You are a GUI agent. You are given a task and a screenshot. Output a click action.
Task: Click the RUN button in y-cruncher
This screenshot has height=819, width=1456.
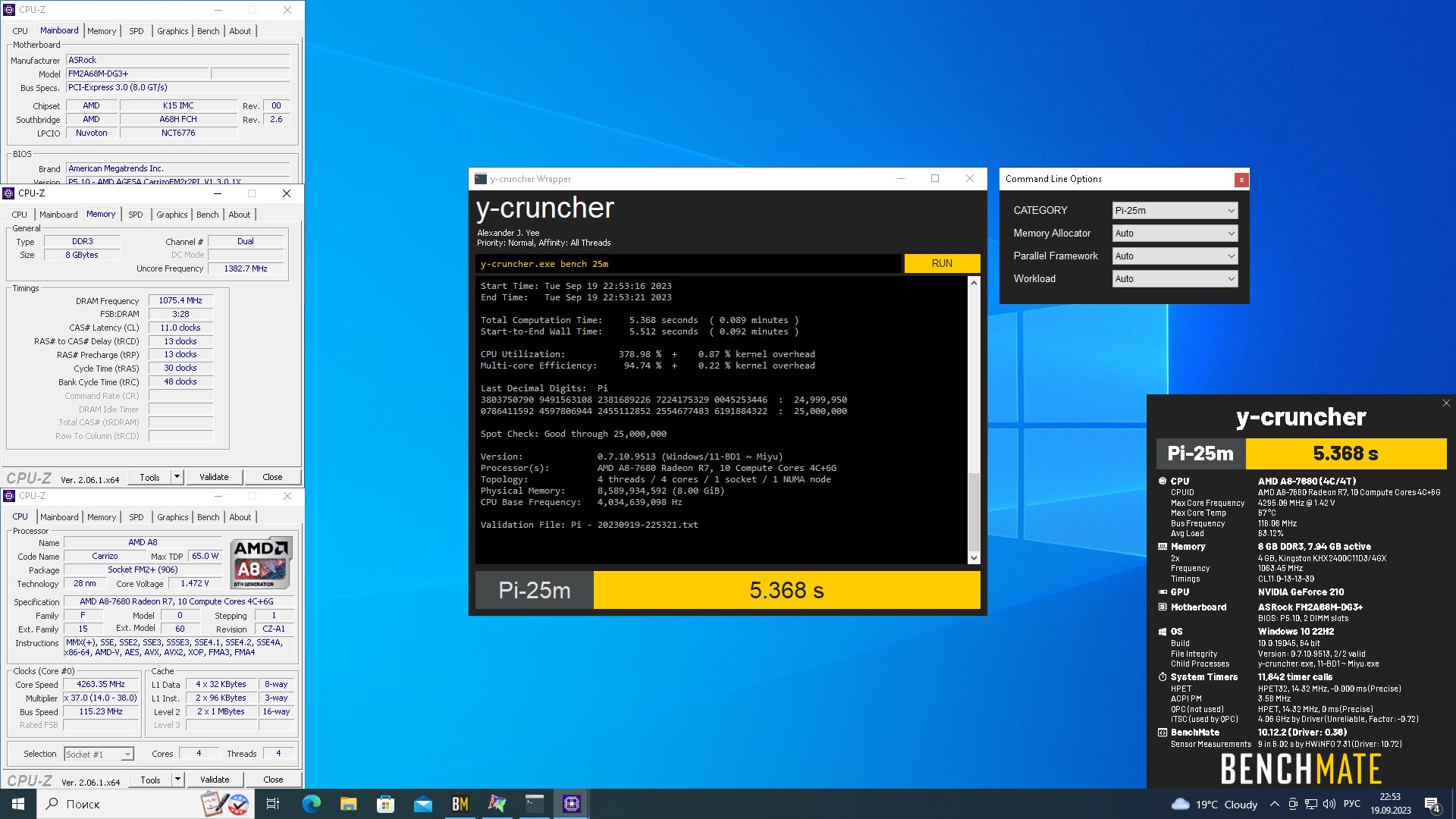[x=942, y=263]
